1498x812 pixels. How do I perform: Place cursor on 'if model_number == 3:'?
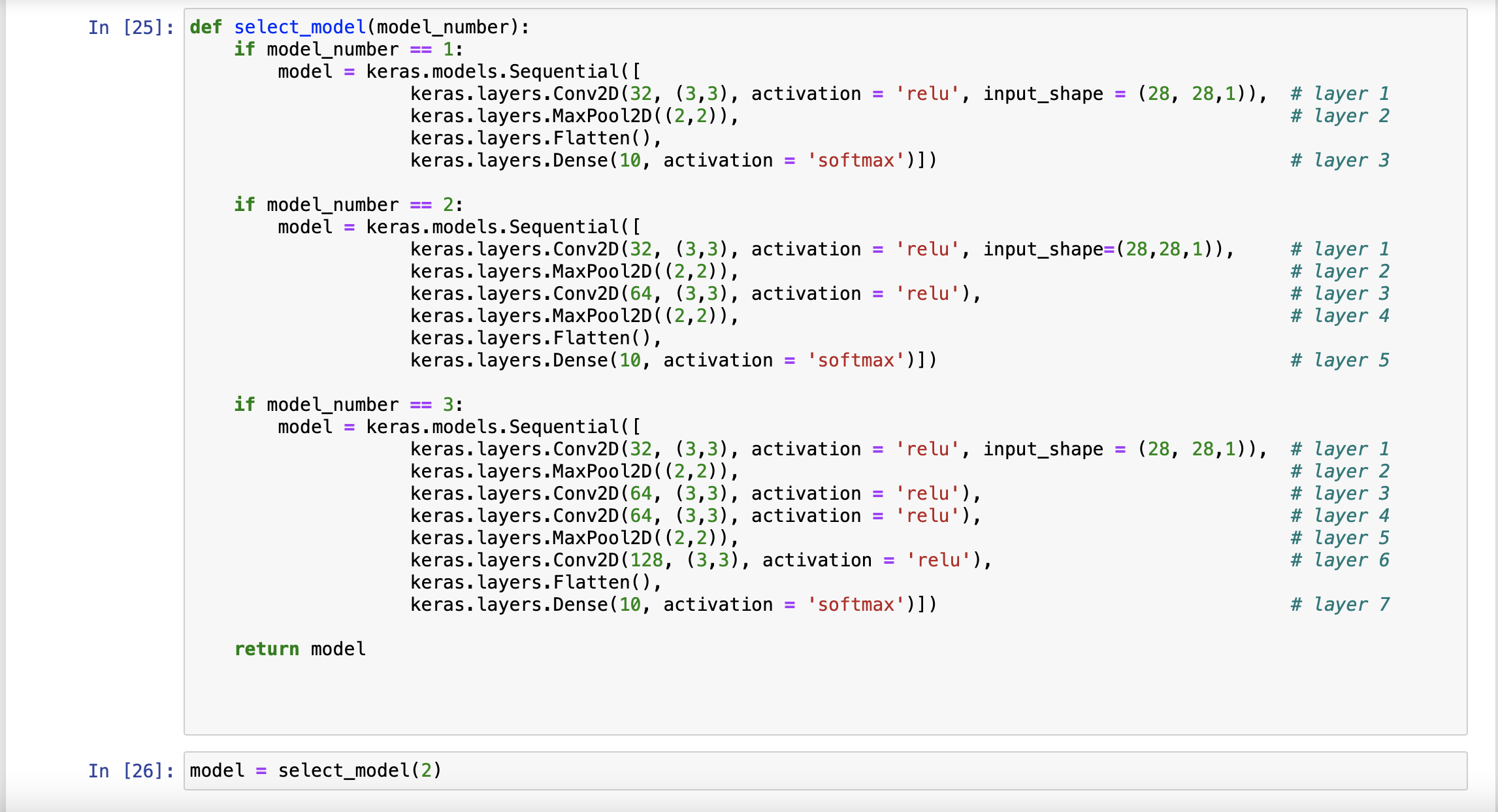pyautogui.click(x=348, y=405)
